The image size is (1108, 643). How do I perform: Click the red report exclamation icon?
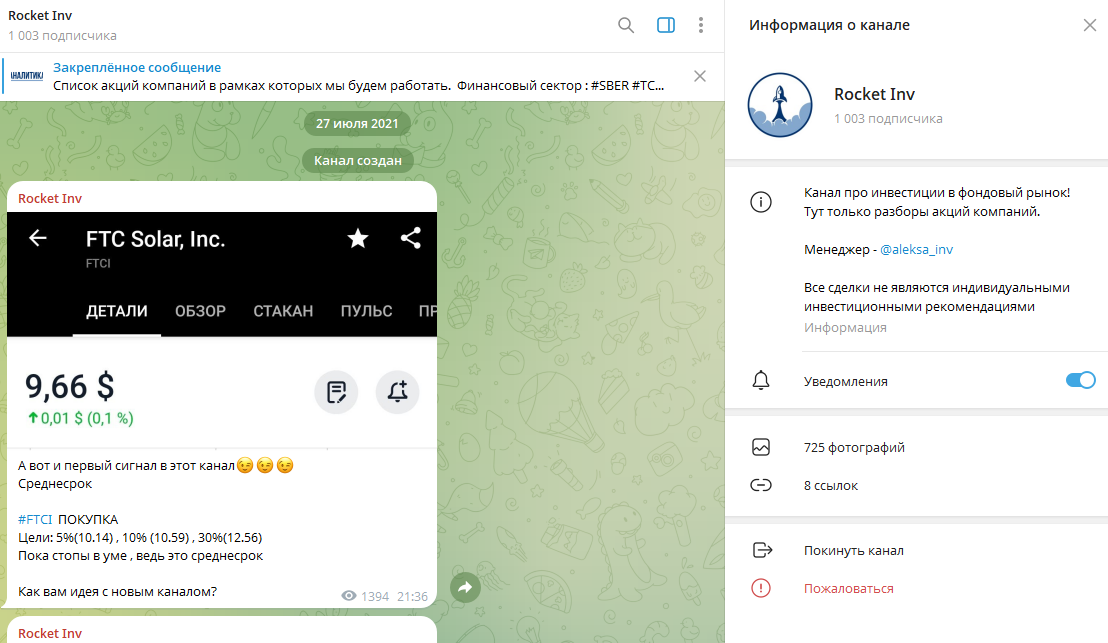click(x=761, y=588)
